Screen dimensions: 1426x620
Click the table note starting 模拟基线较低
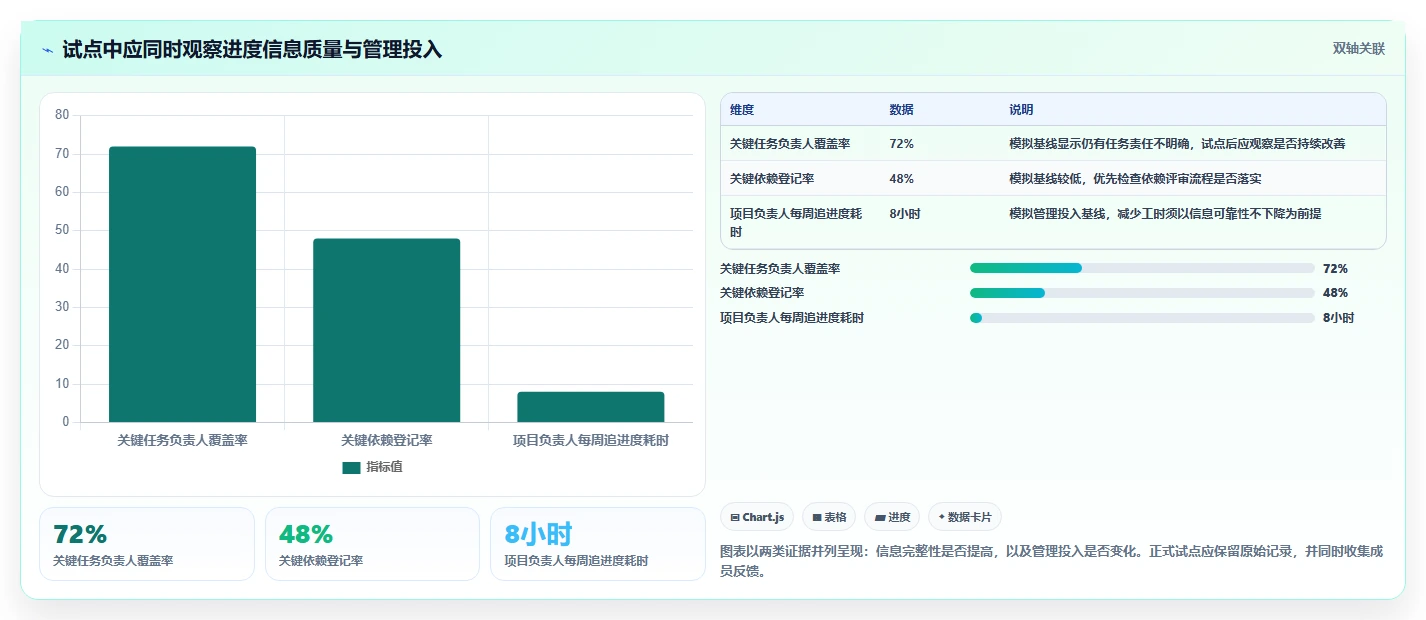click(x=1135, y=179)
